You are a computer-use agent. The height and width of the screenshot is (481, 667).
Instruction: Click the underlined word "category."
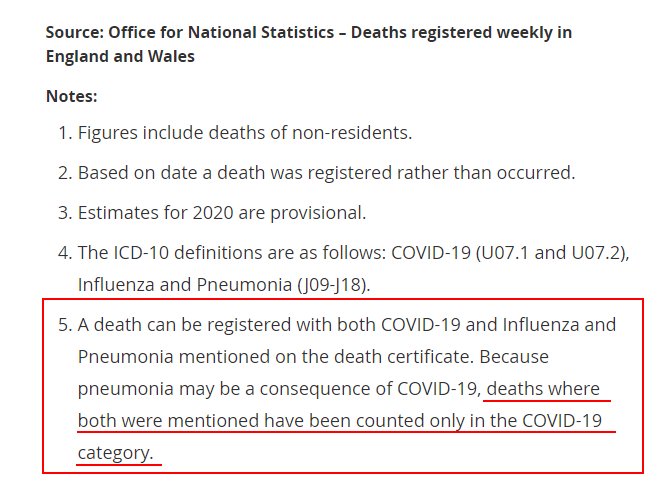coord(116,453)
